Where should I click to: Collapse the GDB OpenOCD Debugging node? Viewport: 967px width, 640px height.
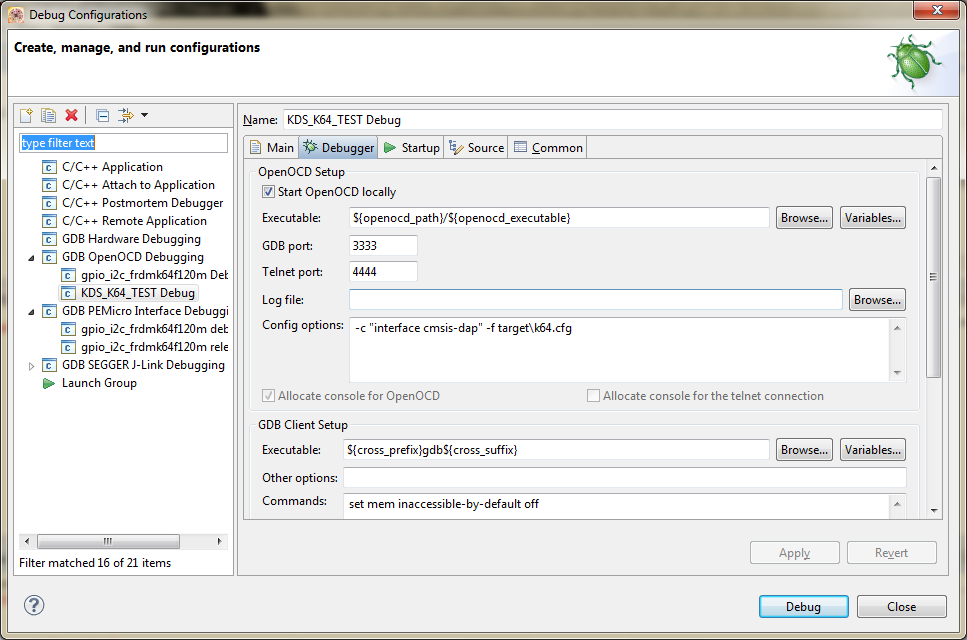click(x=31, y=258)
